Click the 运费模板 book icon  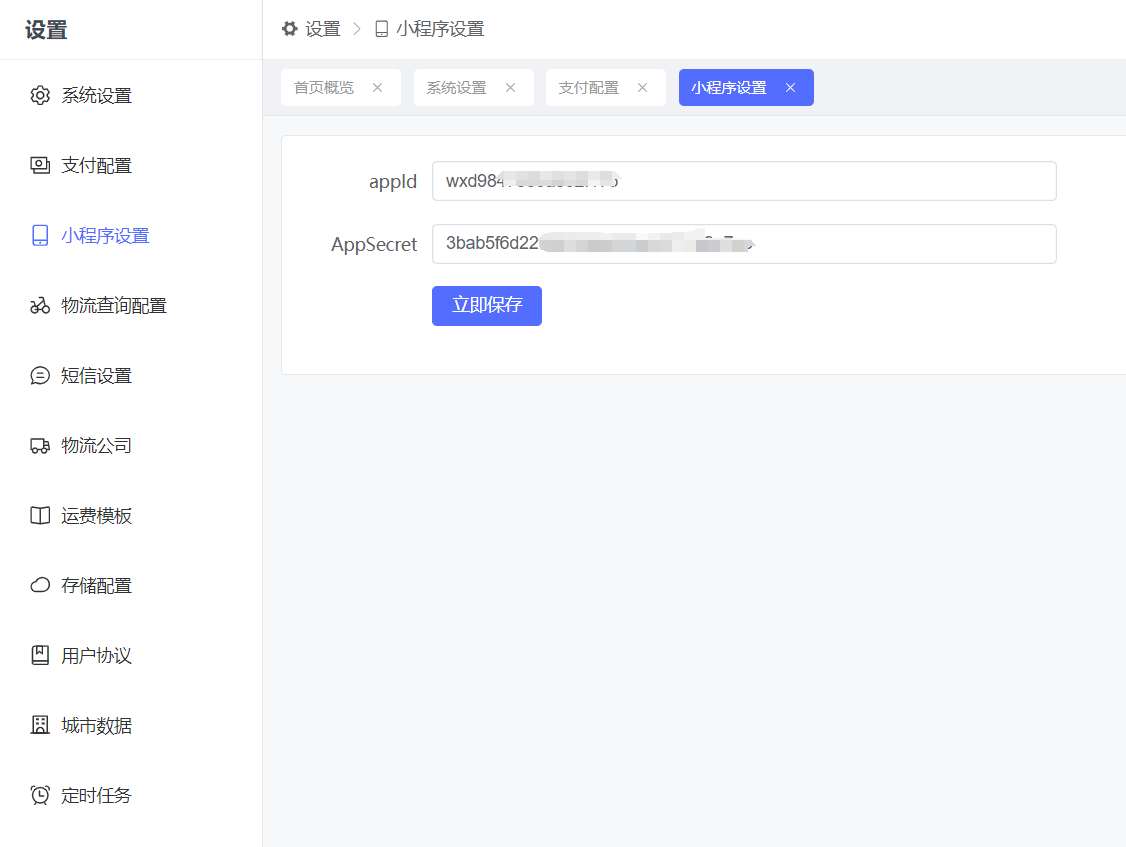(x=40, y=516)
